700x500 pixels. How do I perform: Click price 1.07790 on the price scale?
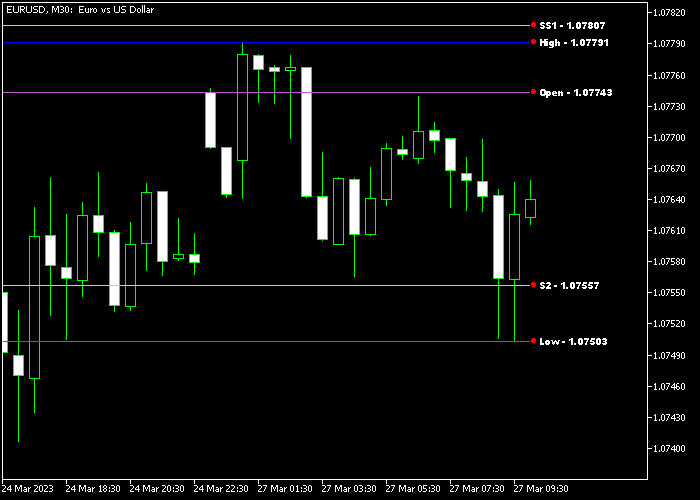coord(669,44)
